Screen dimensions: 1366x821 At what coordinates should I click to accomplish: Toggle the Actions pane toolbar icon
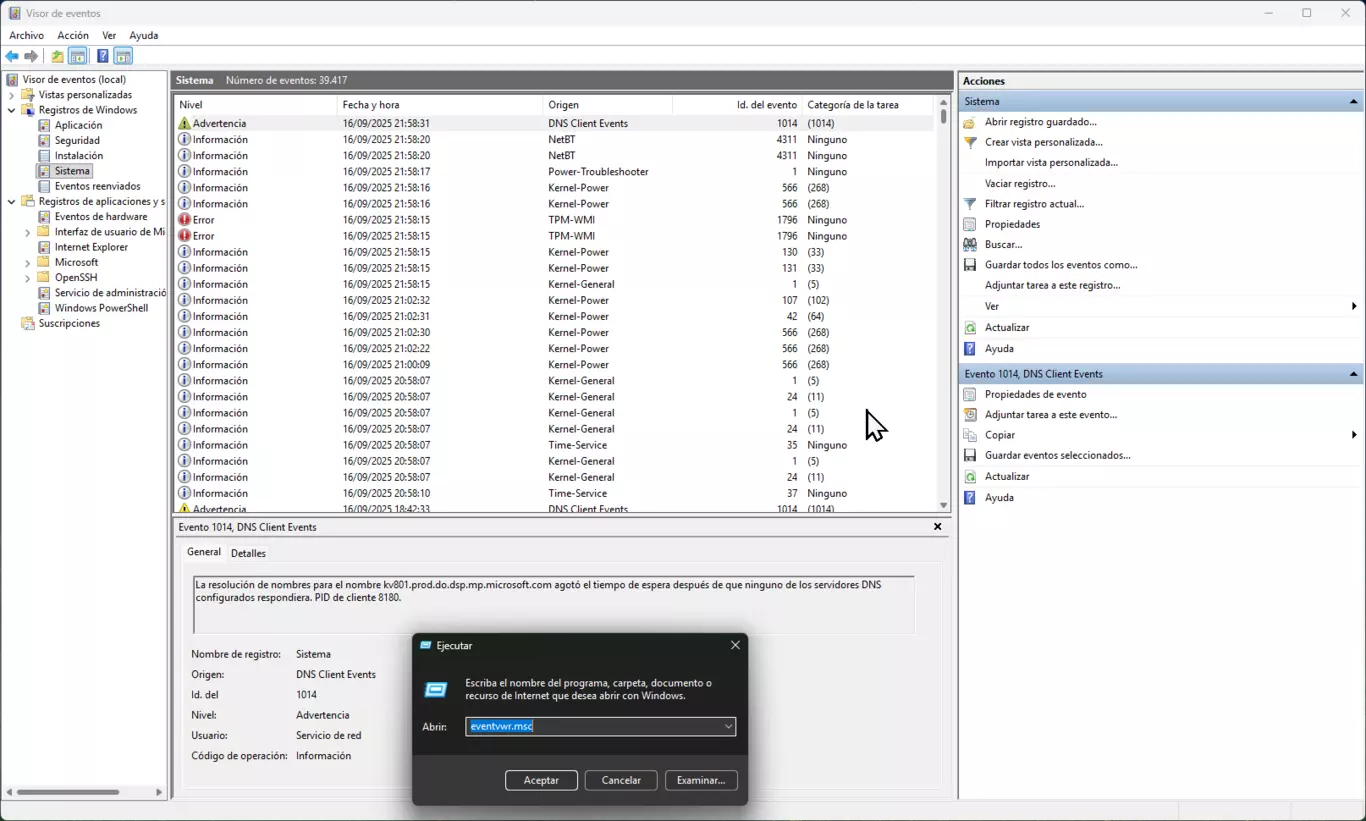[123, 56]
